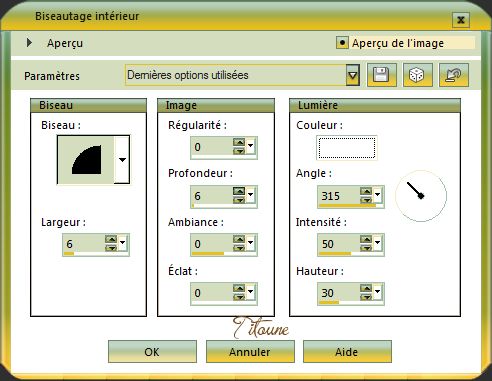Decrease the Intensité value

click(366, 247)
